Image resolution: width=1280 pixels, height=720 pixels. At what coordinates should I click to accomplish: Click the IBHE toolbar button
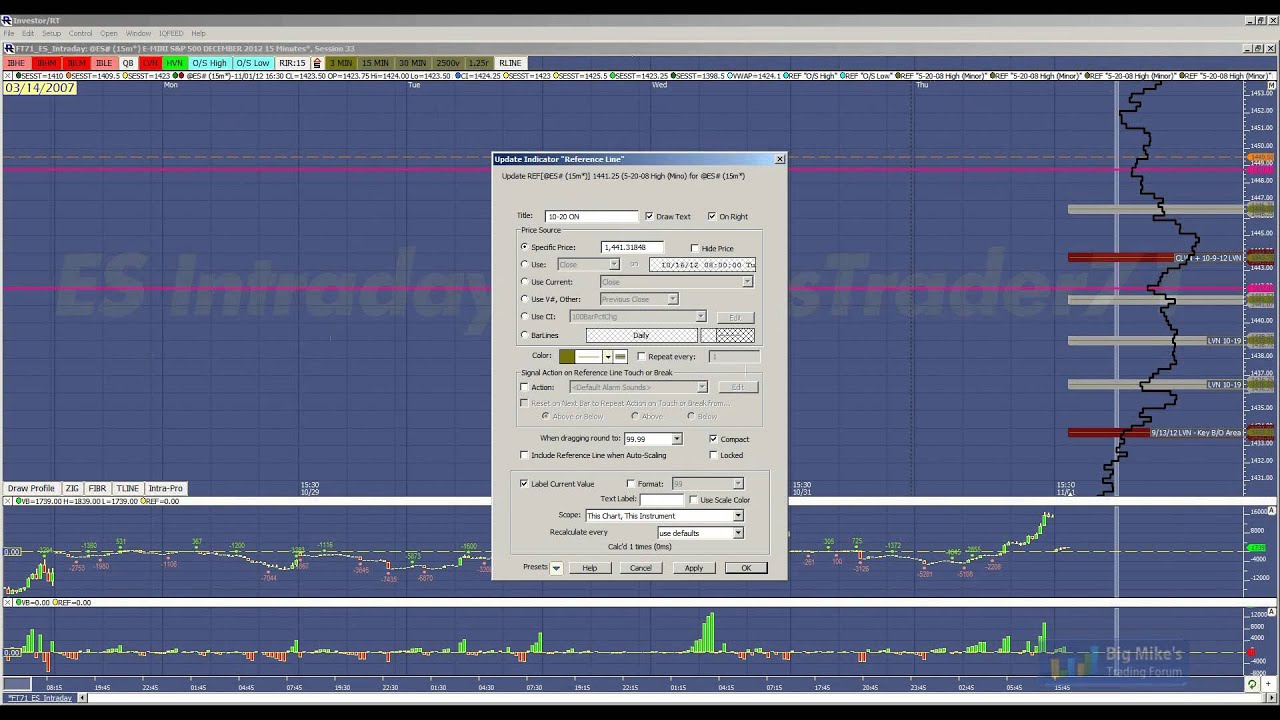[x=16, y=63]
